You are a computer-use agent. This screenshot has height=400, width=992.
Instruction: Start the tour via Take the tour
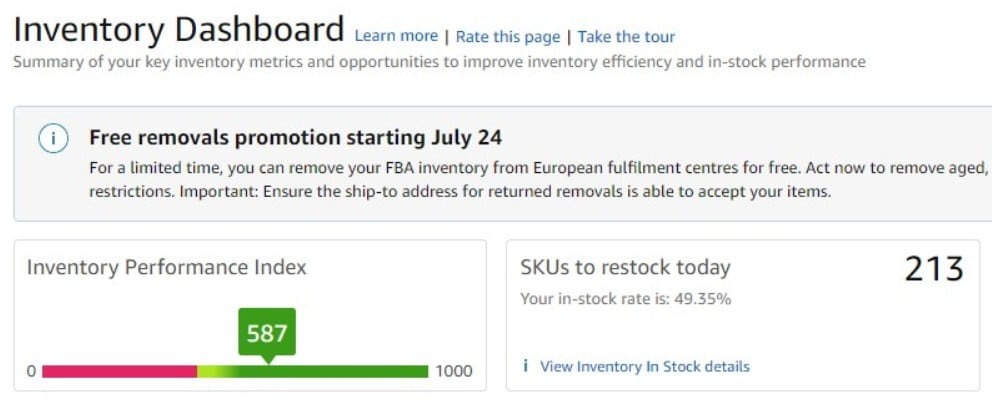626,37
